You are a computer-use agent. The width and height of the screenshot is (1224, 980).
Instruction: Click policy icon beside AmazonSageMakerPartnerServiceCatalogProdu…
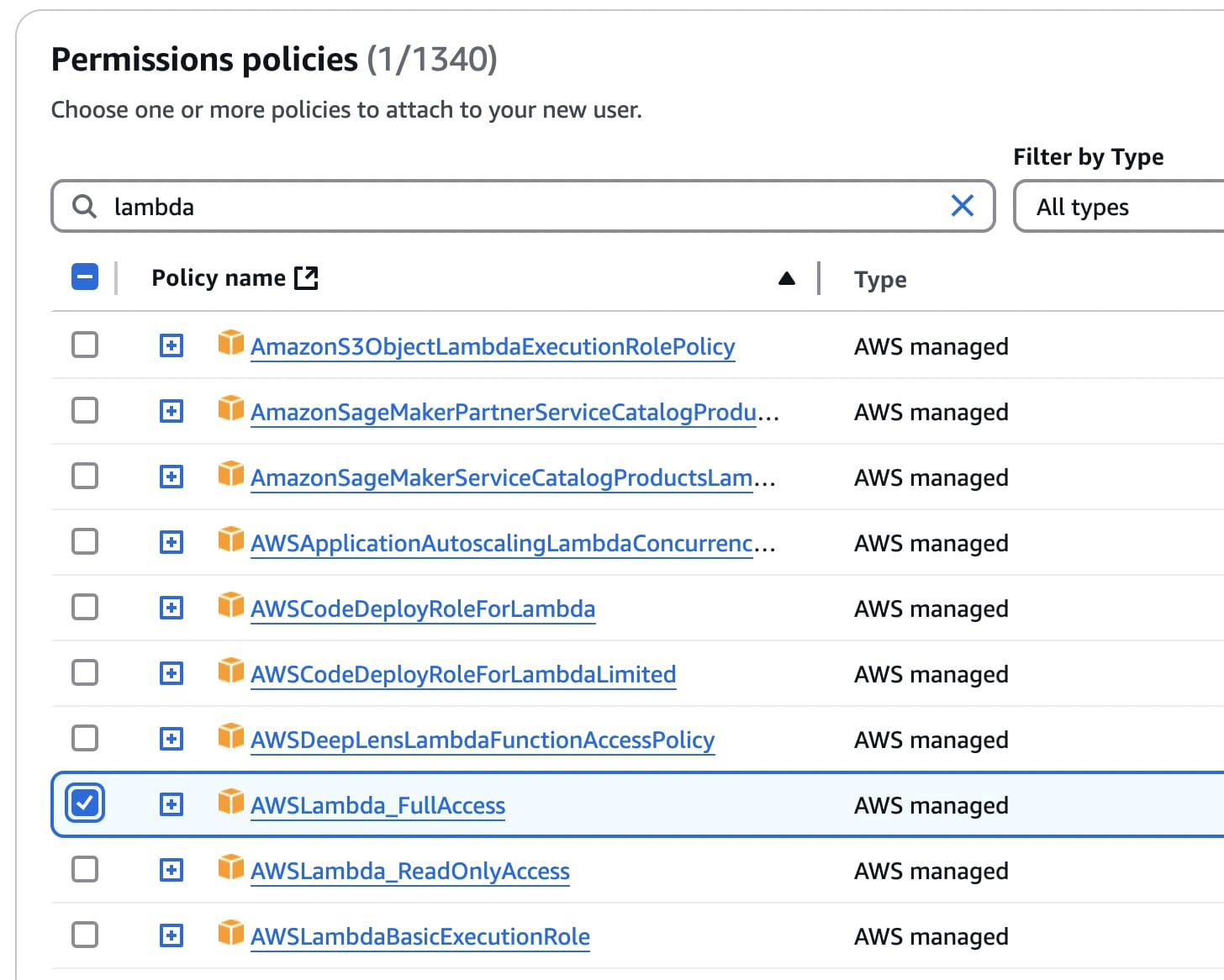(231, 408)
